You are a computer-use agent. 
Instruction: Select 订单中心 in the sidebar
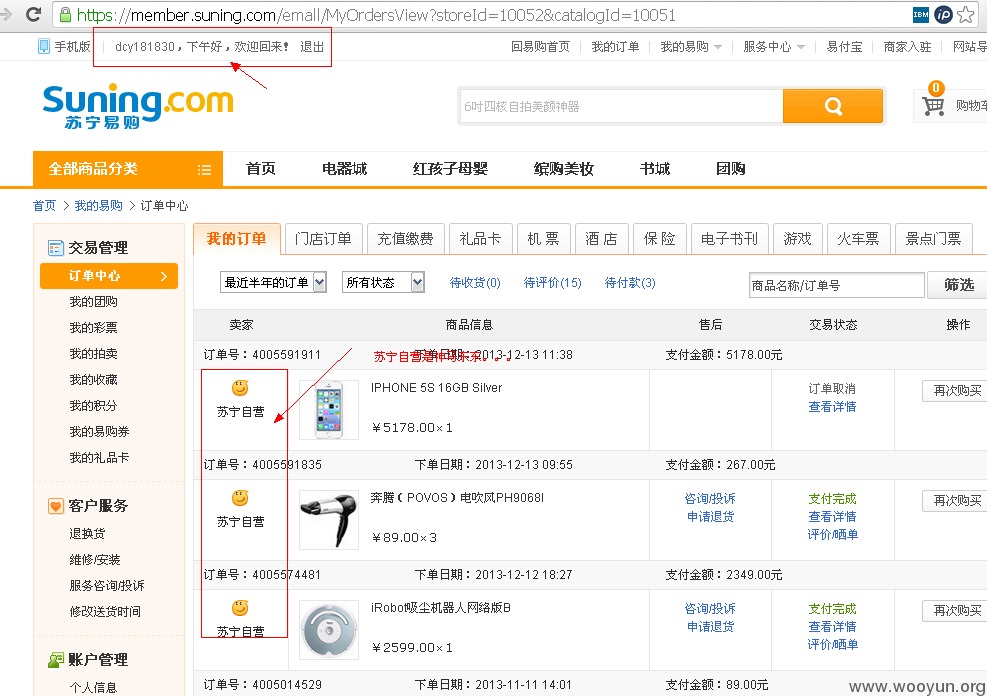[x=109, y=276]
